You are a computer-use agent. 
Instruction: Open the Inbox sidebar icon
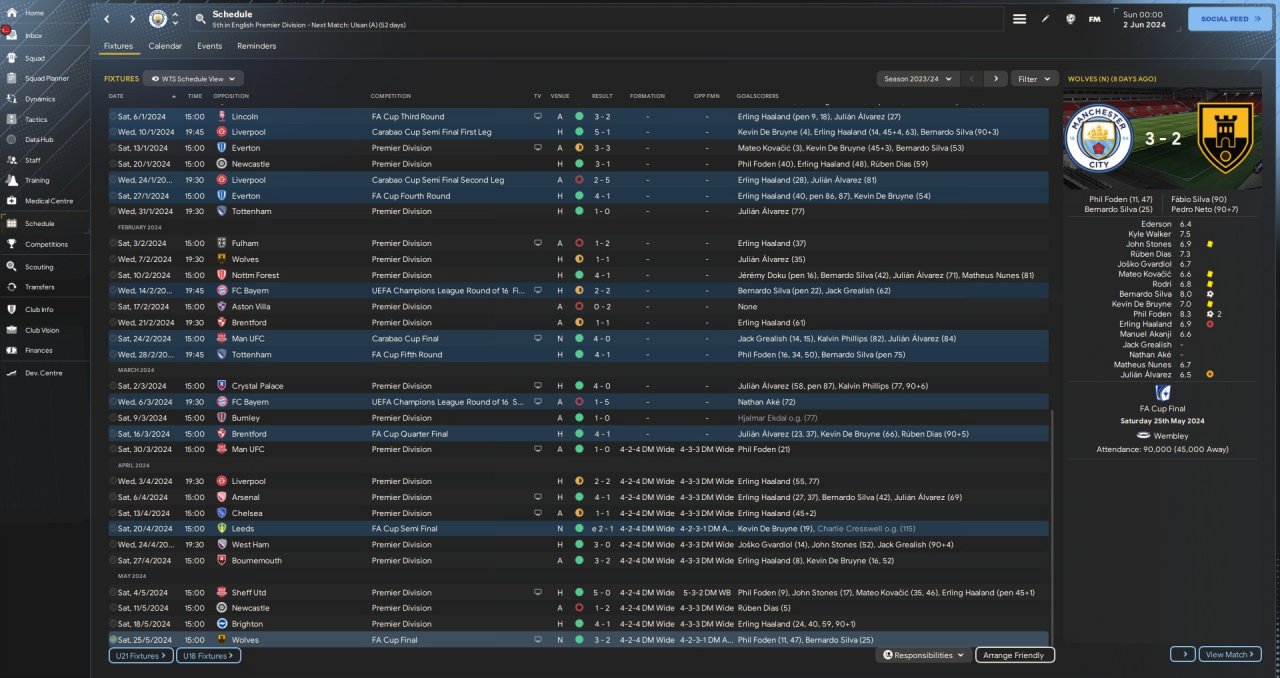click(12, 35)
